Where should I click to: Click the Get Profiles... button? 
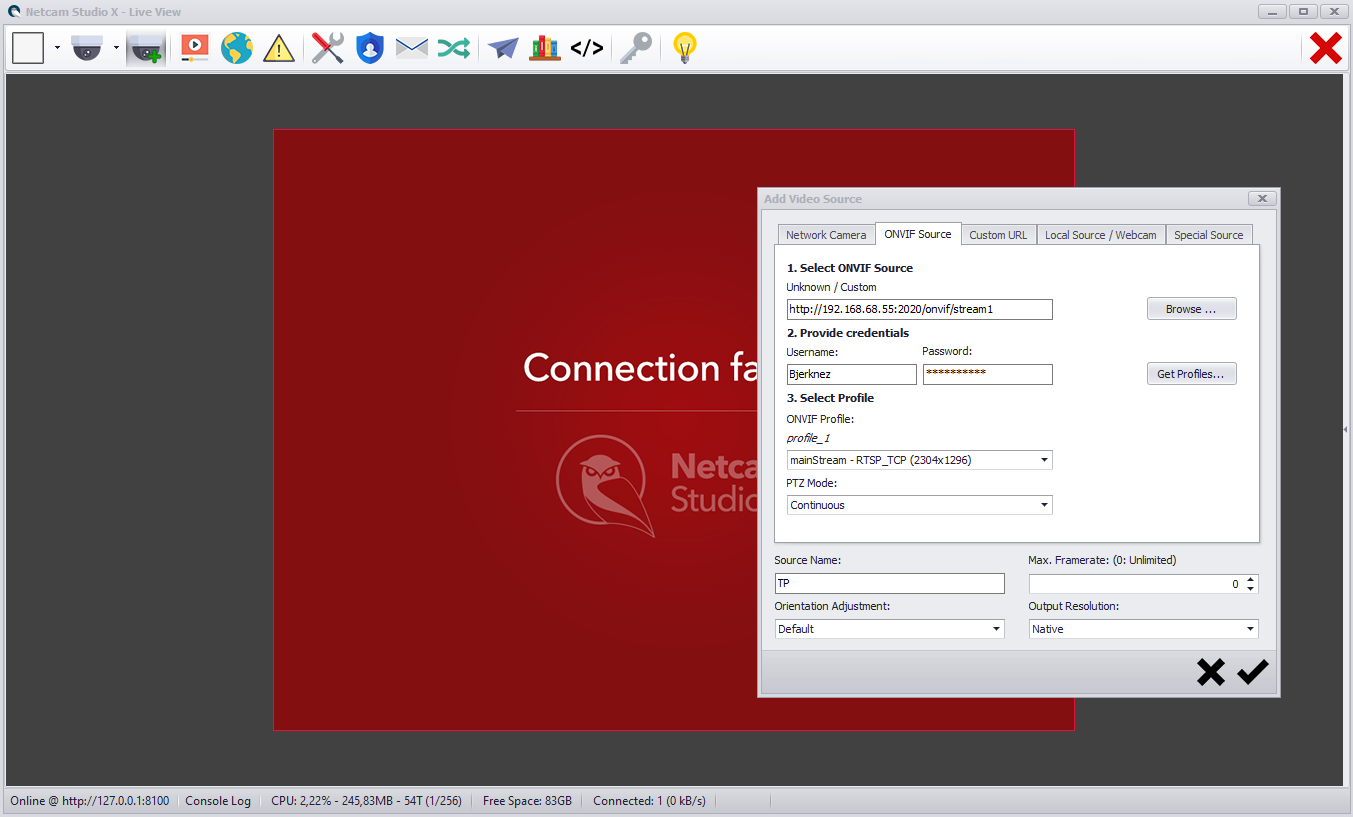1191,374
